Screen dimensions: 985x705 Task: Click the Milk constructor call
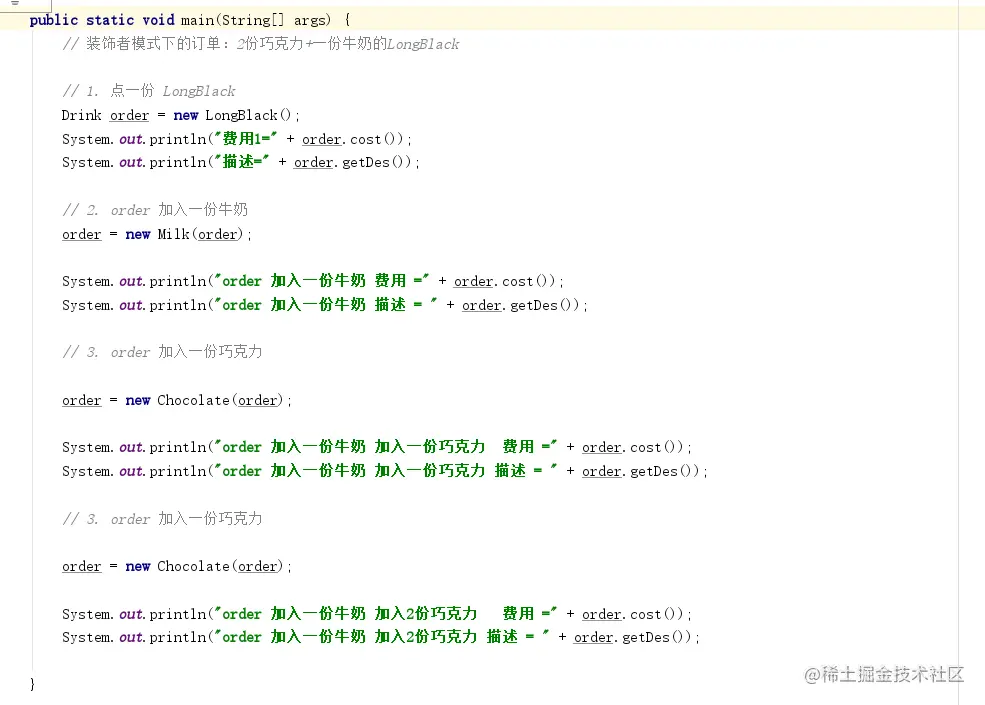pyautogui.click(x=173, y=234)
